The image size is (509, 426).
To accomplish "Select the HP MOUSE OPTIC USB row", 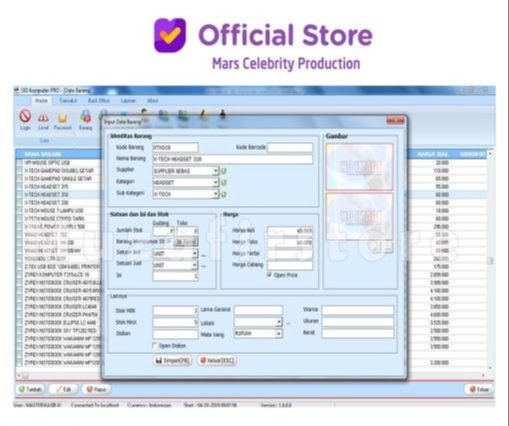I will pos(58,163).
